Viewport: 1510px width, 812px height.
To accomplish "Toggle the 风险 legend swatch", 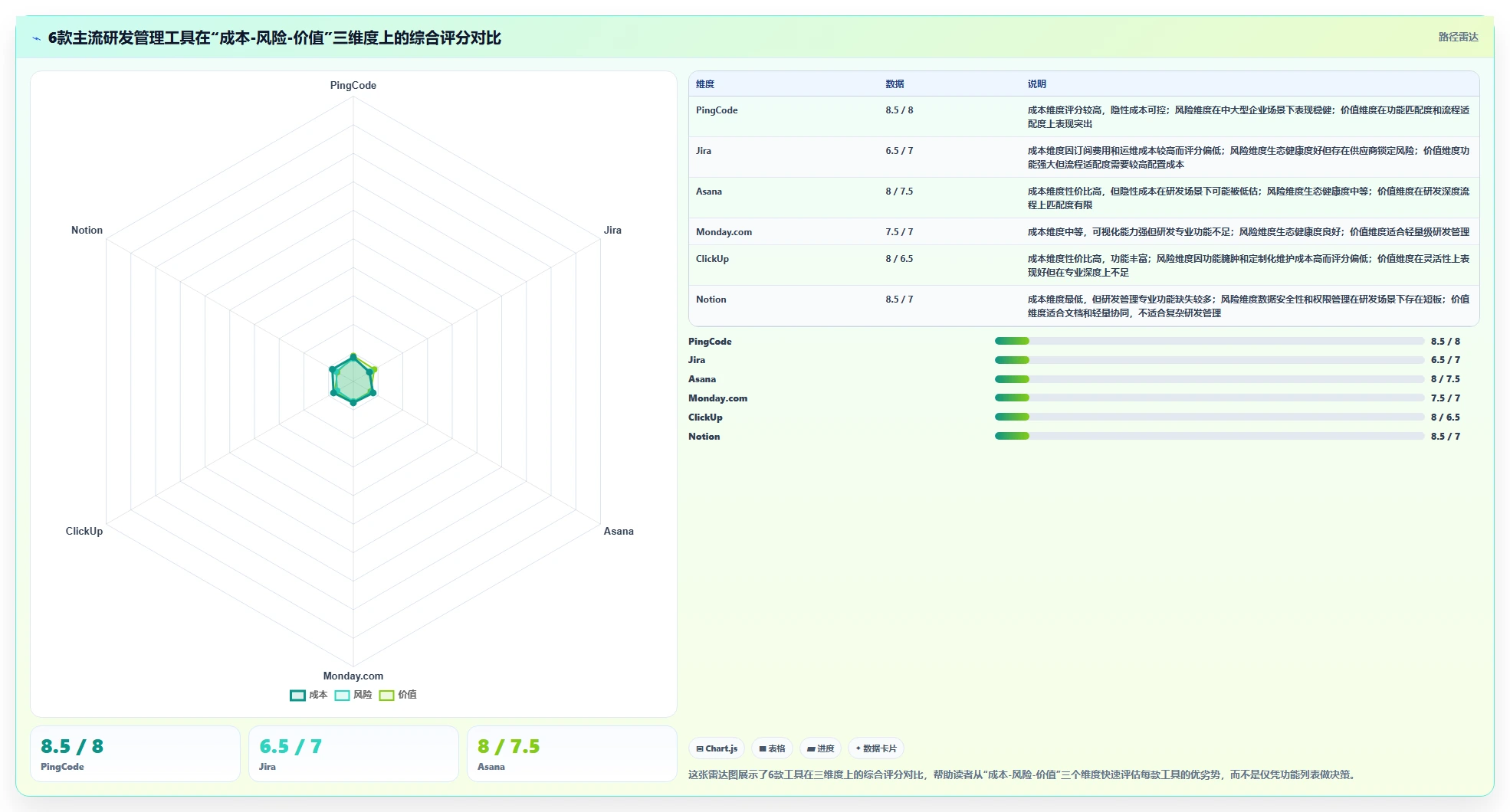I will [x=342, y=696].
